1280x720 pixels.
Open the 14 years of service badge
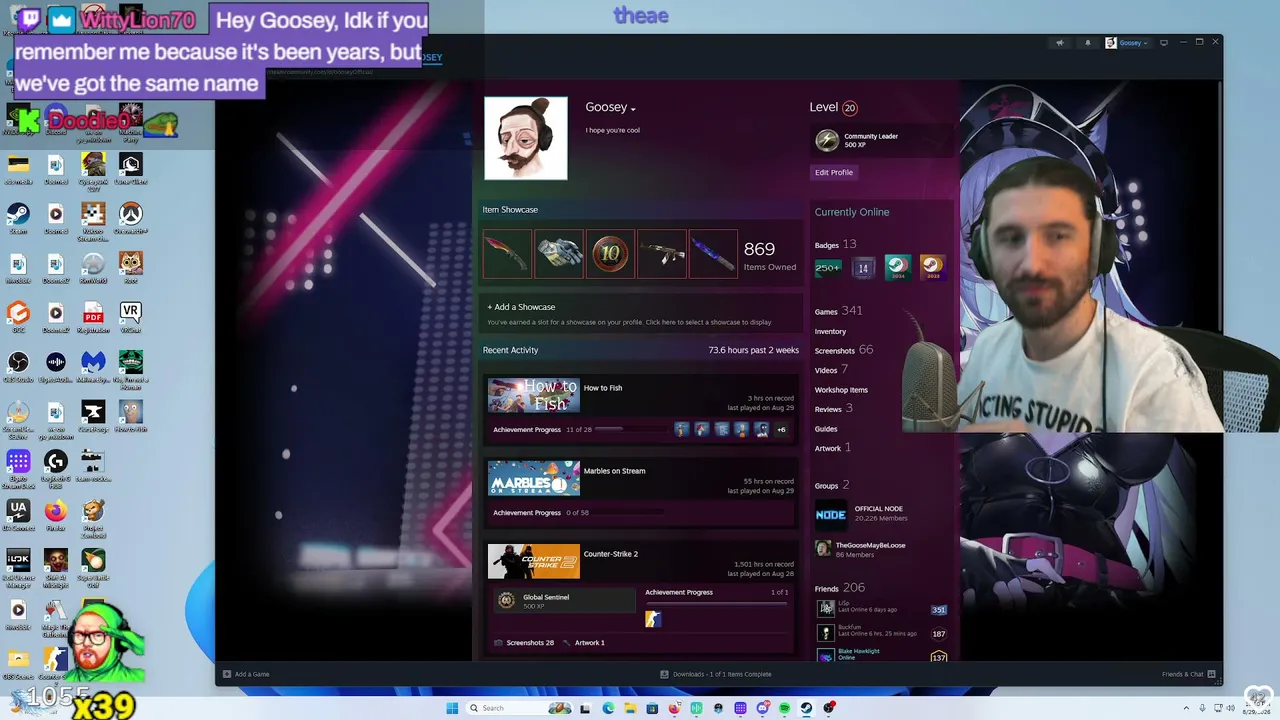pyautogui.click(x=863, y=267)
